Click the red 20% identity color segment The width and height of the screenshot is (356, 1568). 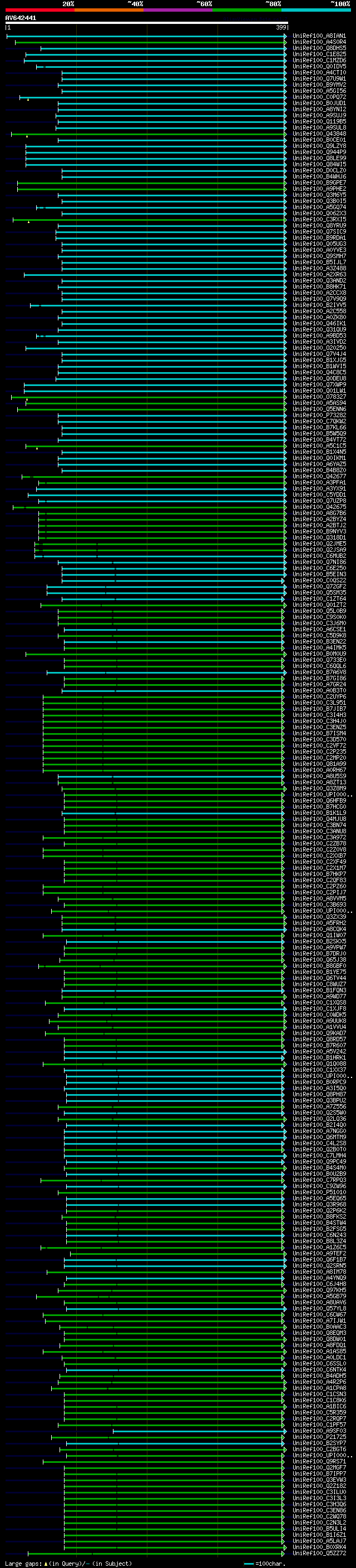coord(39,10)
